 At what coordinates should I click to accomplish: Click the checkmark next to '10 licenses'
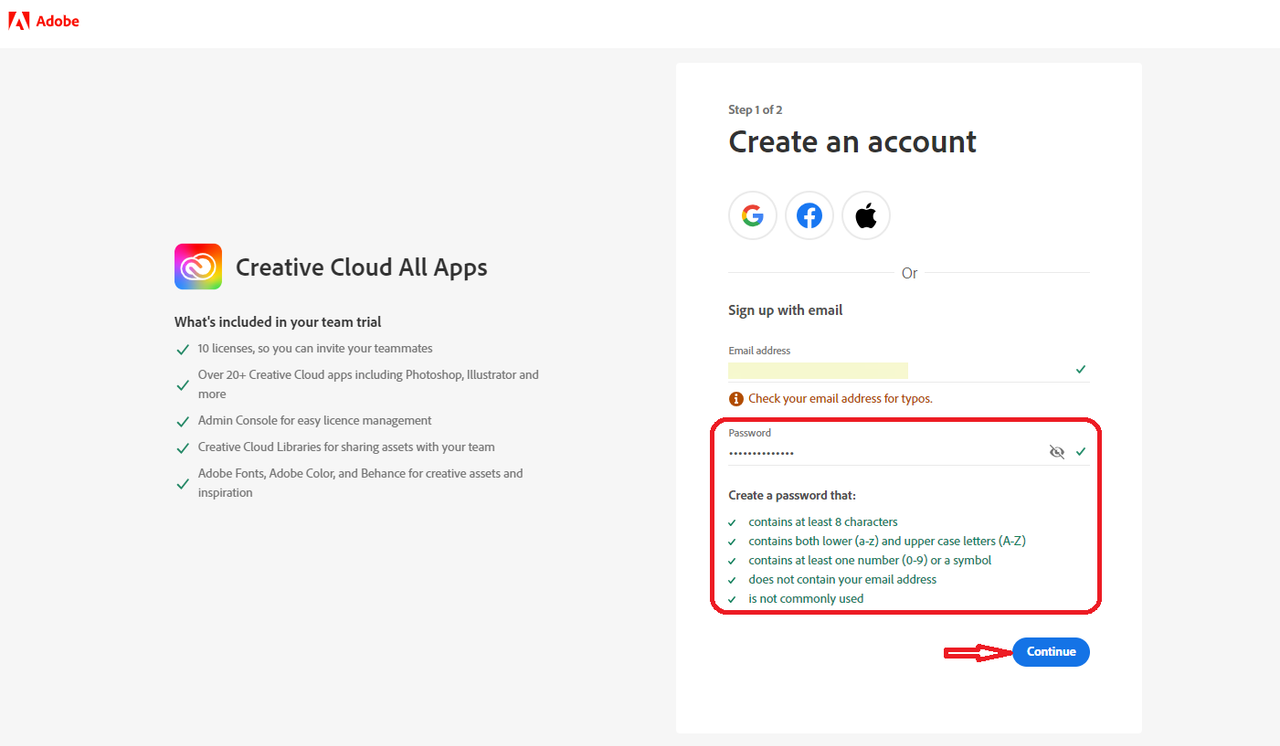pyautogui.click(x=182, y=350)
